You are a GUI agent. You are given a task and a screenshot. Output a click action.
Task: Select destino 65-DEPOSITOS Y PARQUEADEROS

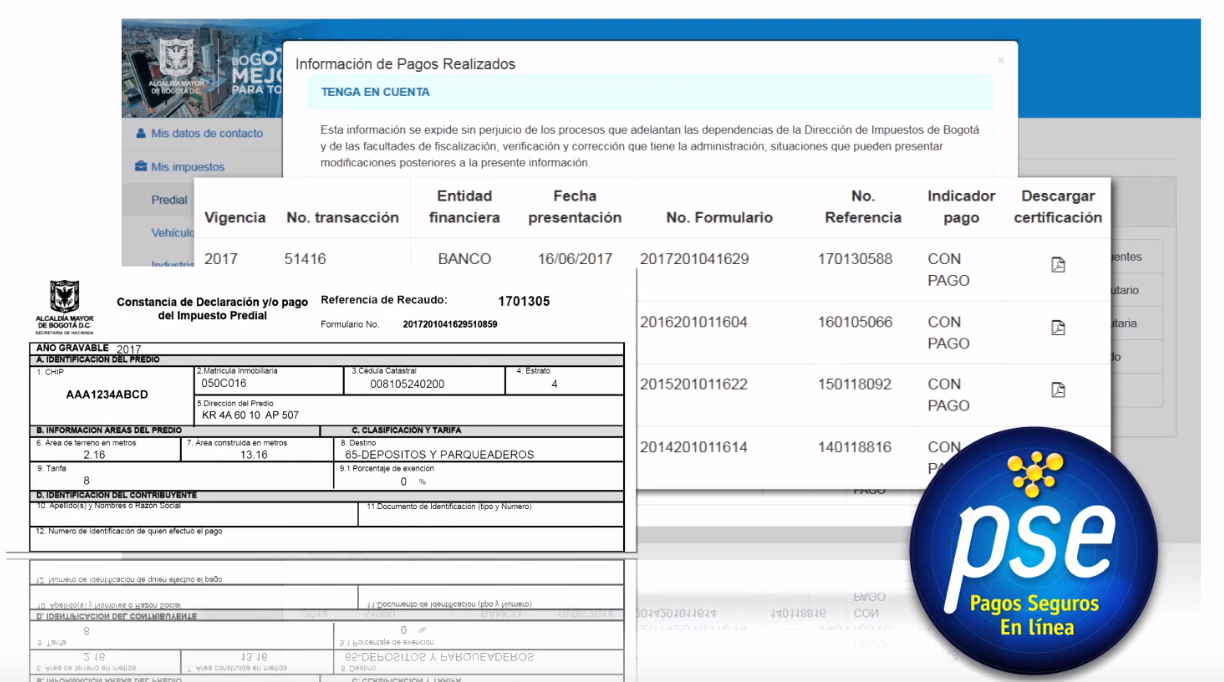pyautogui.click(x=439, y=454)
